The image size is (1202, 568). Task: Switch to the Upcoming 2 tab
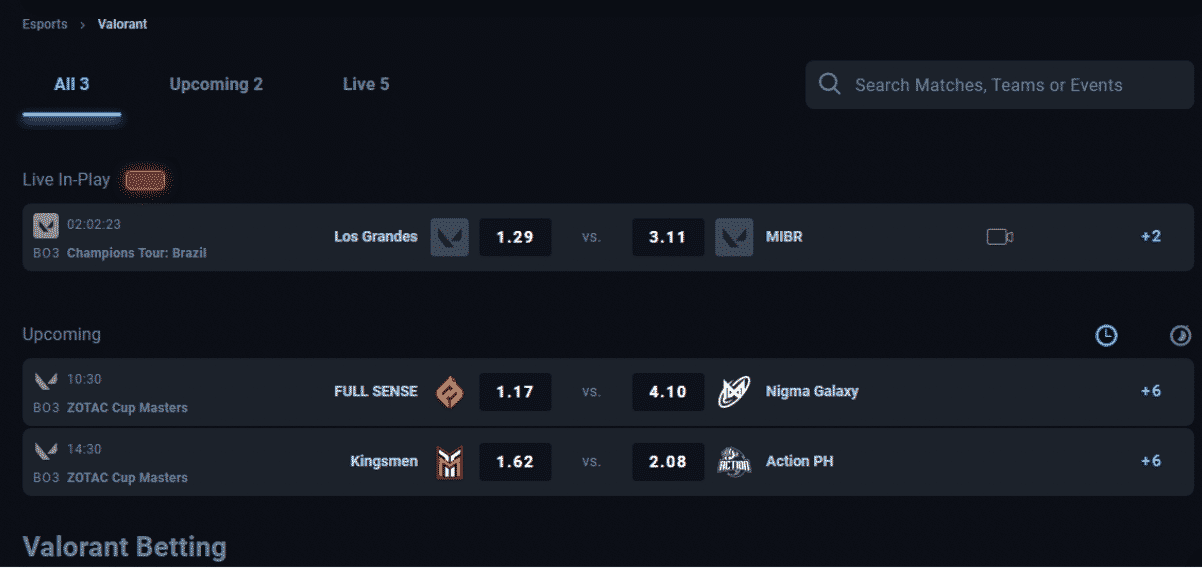(216, 84)
